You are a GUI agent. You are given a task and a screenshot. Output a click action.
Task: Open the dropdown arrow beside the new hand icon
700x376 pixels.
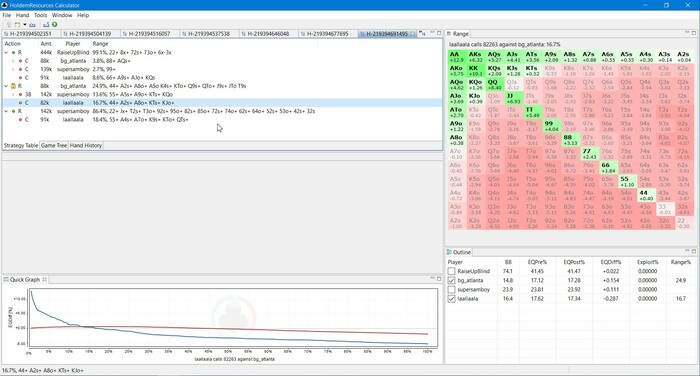tap(25, 25)
